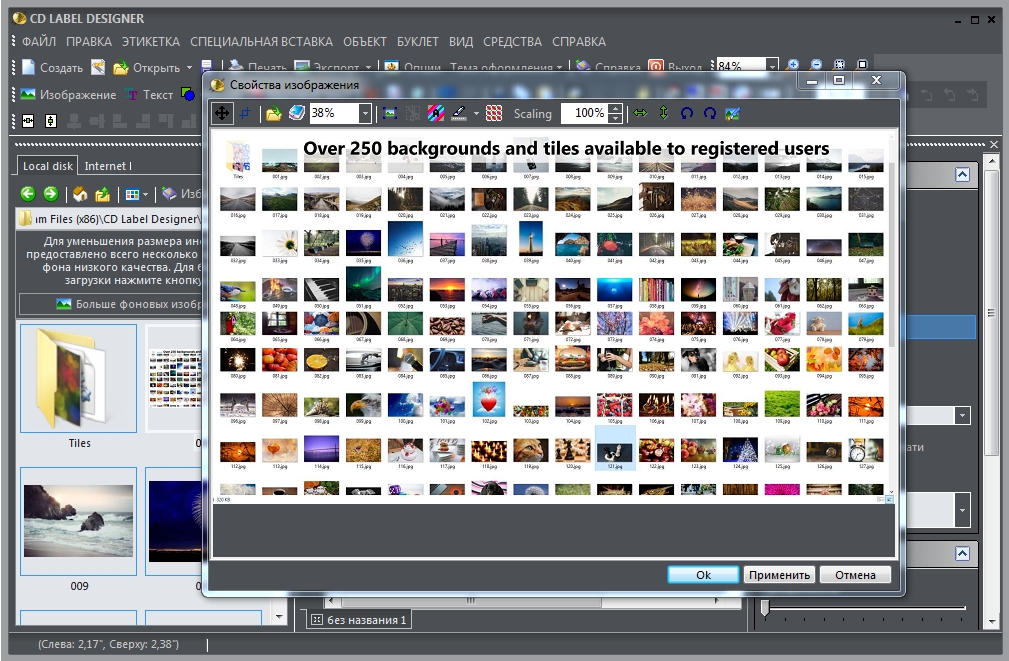Viewport: 1009px width, 661px height.
Task: Open the ФАЙЛ menu
Action: coord(39,42)
